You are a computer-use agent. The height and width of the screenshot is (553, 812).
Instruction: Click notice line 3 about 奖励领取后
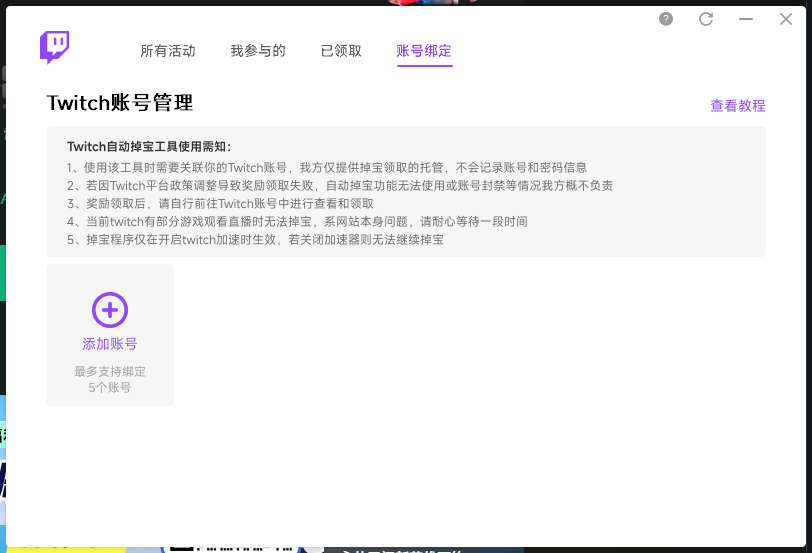coord(220,203)
